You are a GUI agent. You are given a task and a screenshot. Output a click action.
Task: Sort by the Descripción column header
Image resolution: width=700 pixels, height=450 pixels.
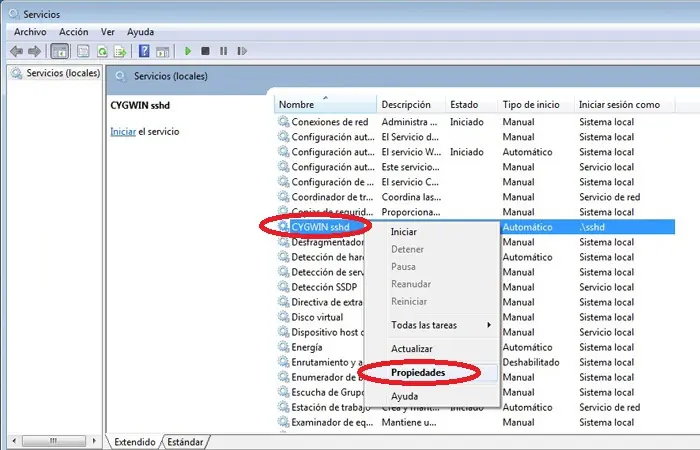[411, 104]
